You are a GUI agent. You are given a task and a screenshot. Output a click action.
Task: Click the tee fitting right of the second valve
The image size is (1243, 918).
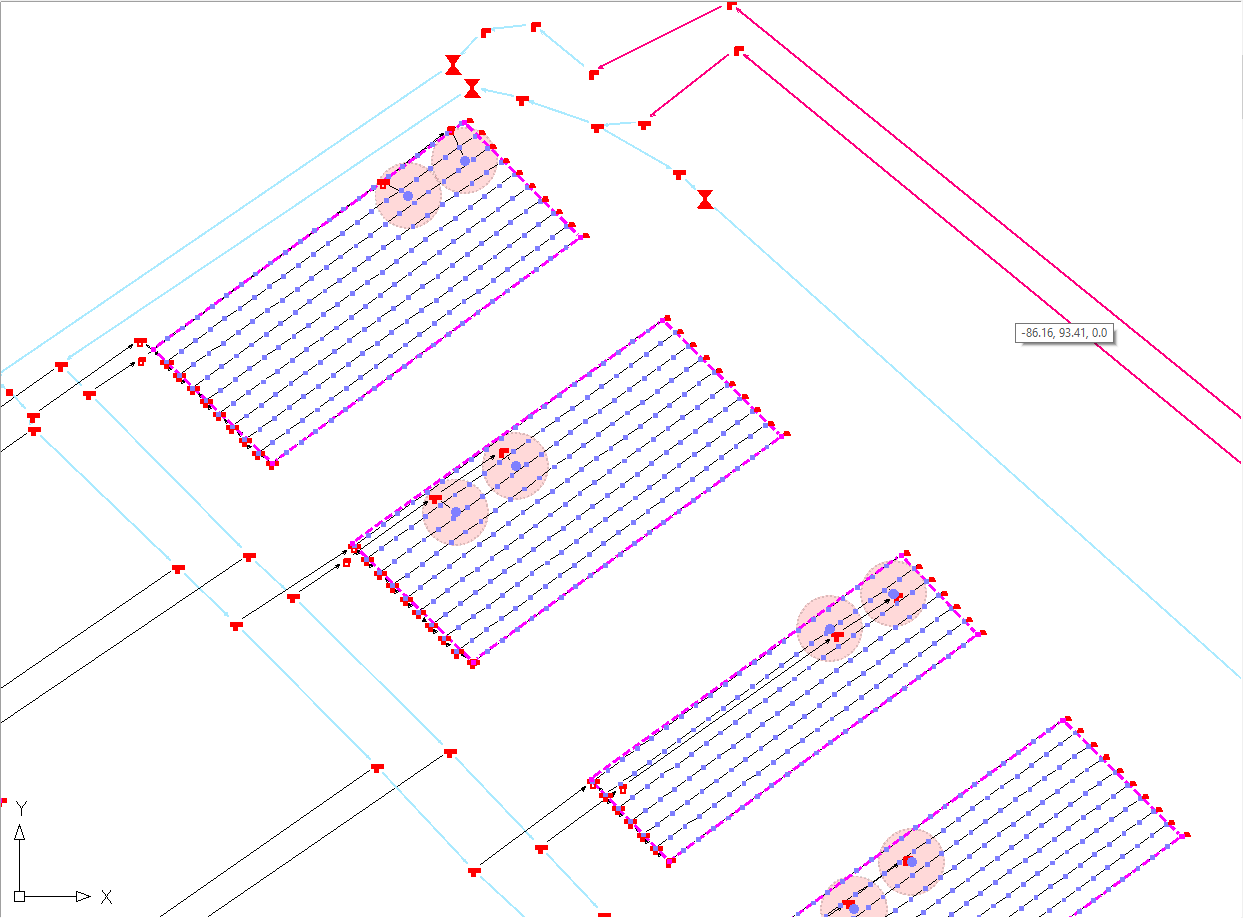pyautogui.click(x=522, y=99)
